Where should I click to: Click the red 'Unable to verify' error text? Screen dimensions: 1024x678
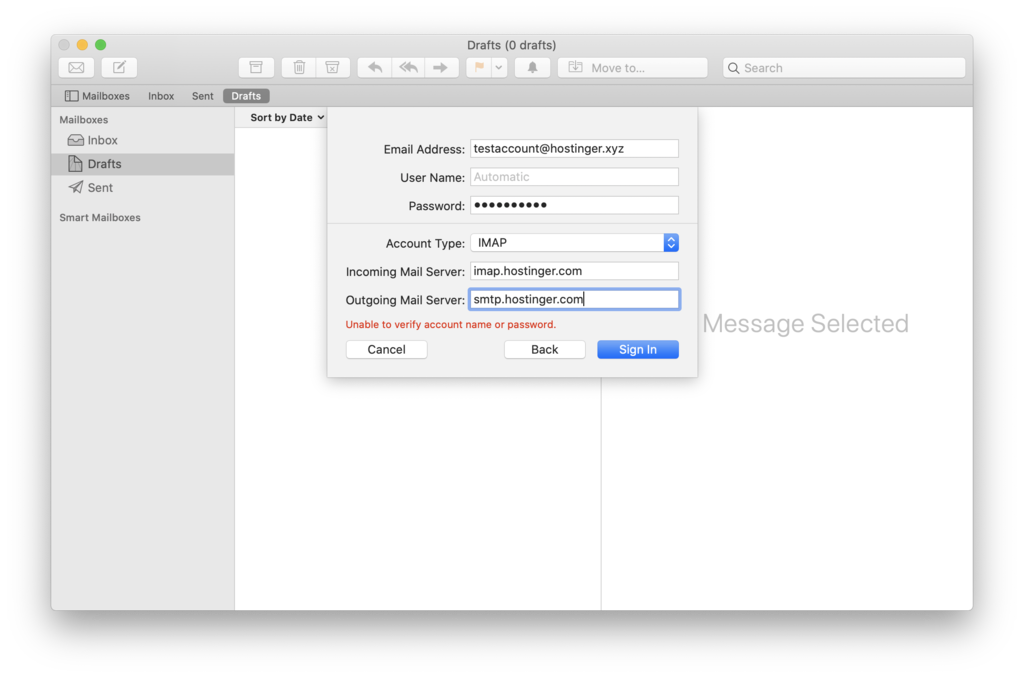click(451, 325)
